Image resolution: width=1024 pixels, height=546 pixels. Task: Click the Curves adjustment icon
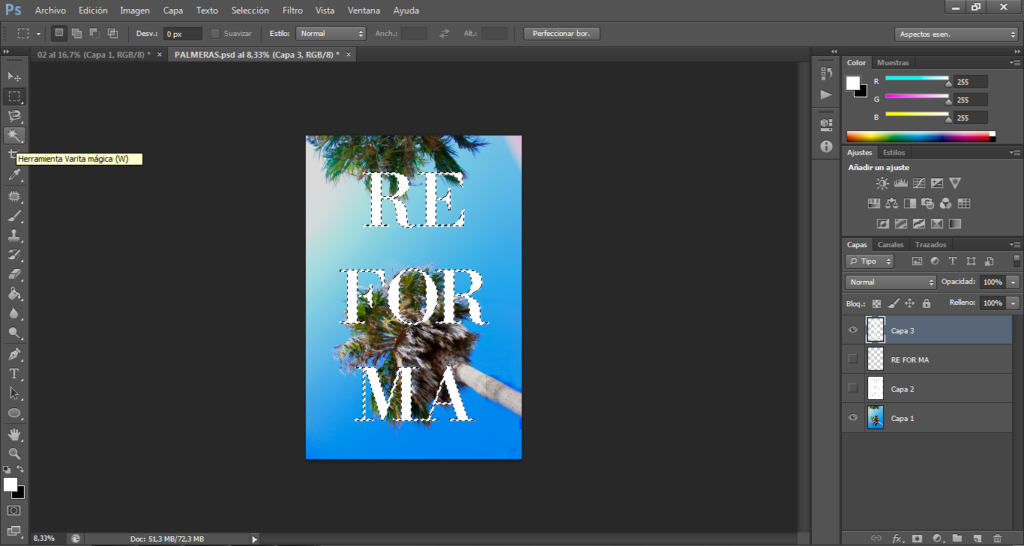(x=919, y=184)
